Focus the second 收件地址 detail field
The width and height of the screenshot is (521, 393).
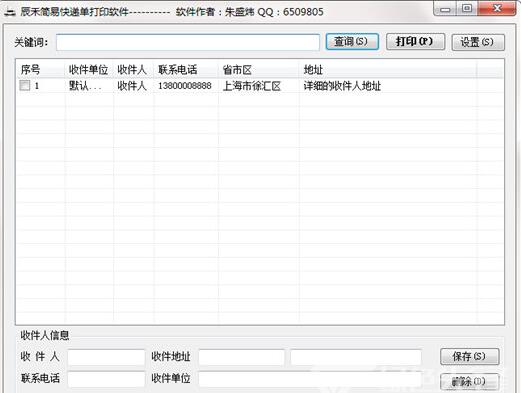(x=356, y=357)
